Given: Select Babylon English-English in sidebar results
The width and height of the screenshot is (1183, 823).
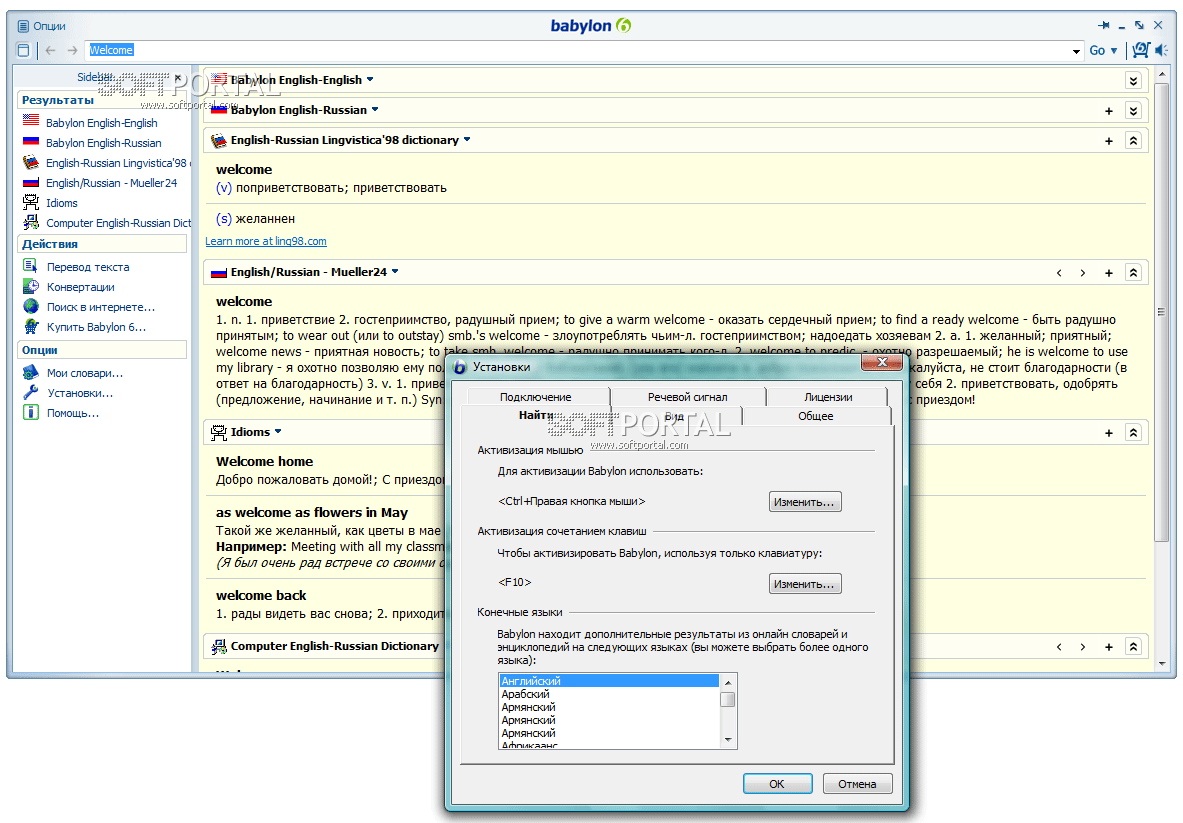Looking at the screenshot, I should pyautogui.click(x=101, y=122).
